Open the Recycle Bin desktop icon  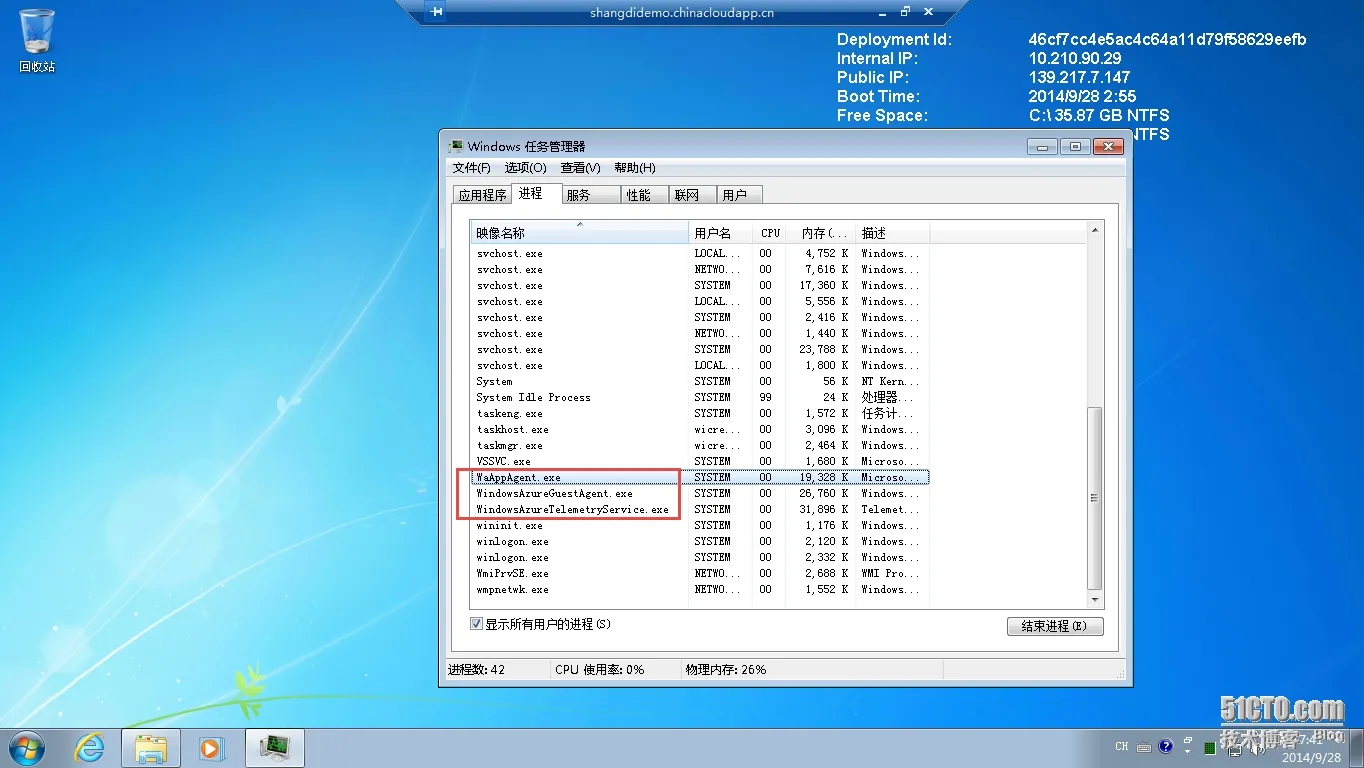point(37,41)
